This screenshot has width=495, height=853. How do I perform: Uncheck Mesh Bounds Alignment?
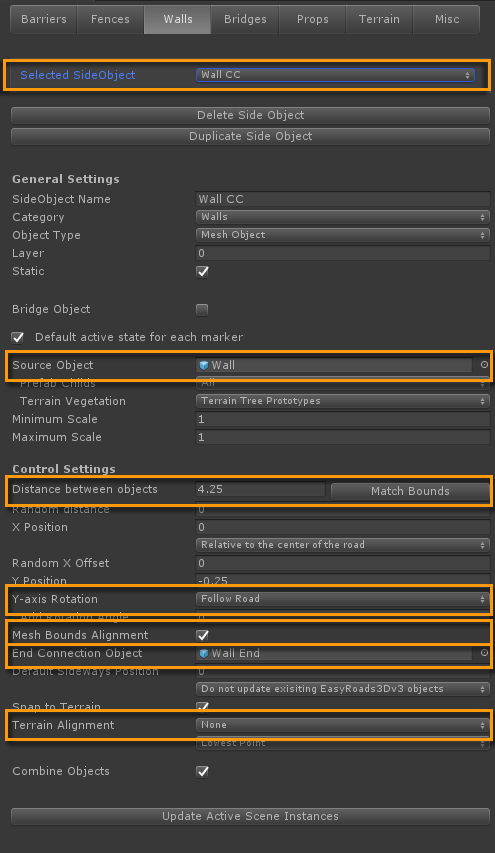tap(202, 635)
